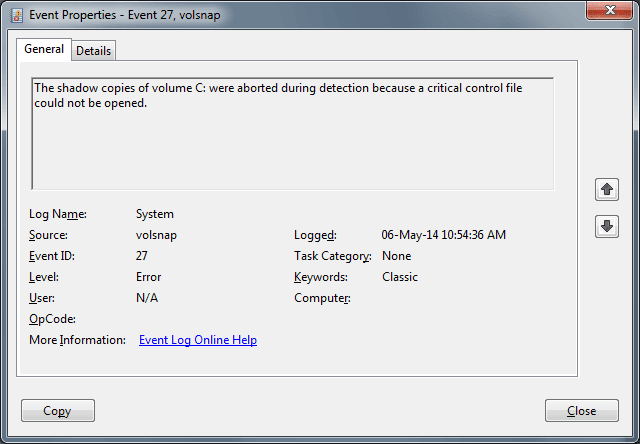Click the Close button at bottom right
Image resolution: width=640 pixels, height=444 pixels.
coord(581,411)
